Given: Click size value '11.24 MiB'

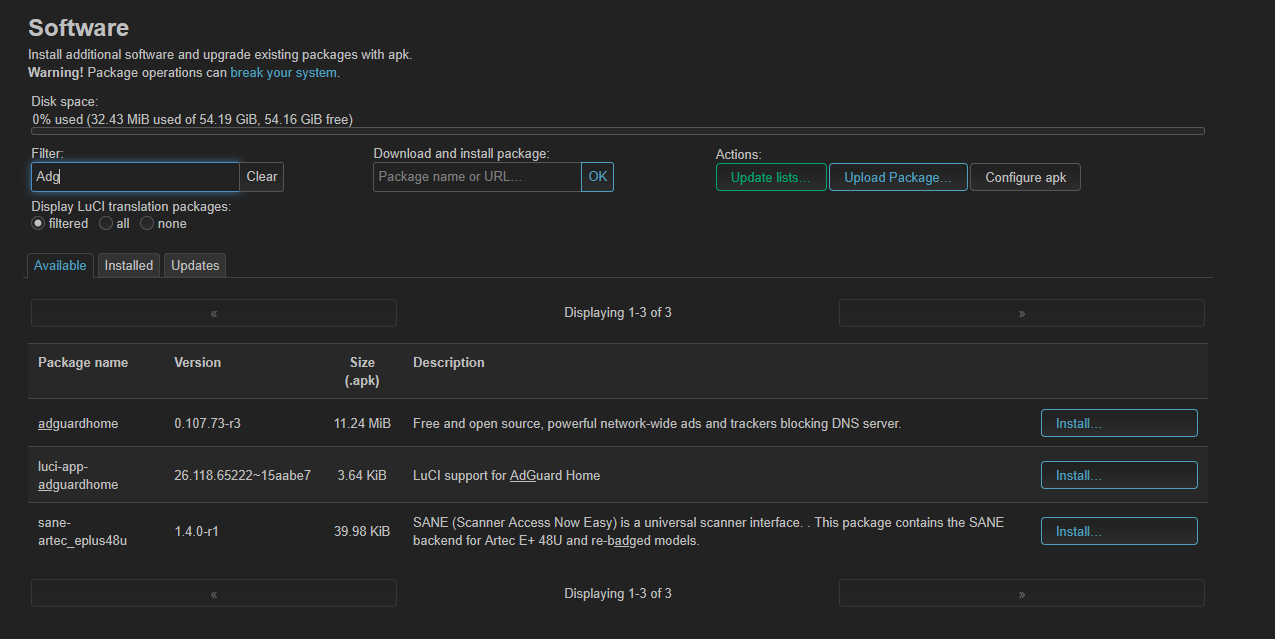Looking at the screenshot, I should click(362, 423).
